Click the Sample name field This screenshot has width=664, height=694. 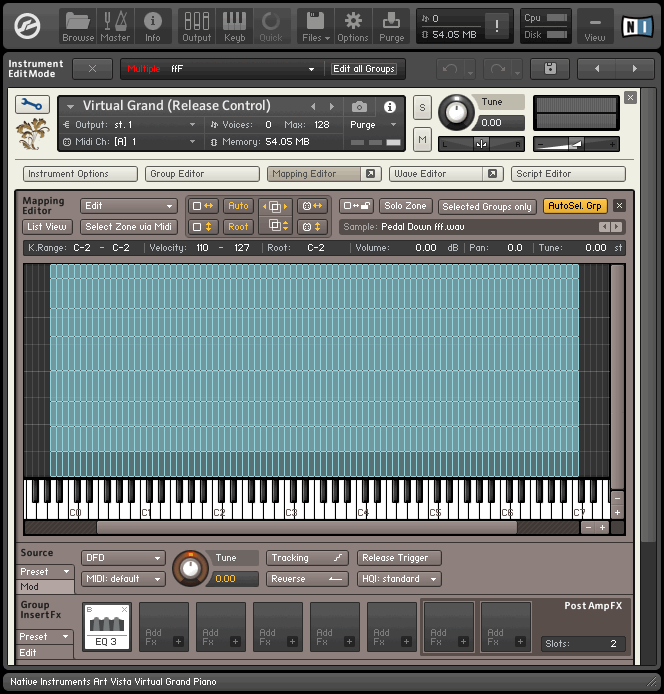(x=482, y=227)
